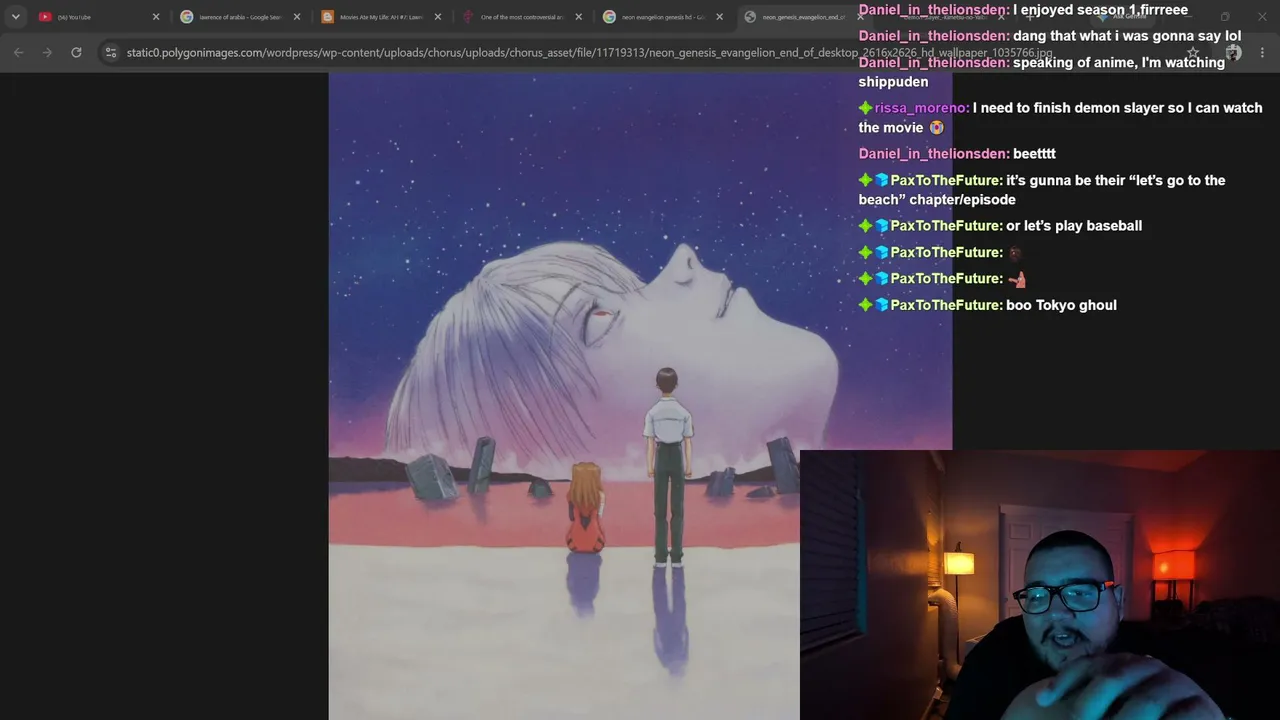
Task: Go back to the previous page
Action: (18, 52)
